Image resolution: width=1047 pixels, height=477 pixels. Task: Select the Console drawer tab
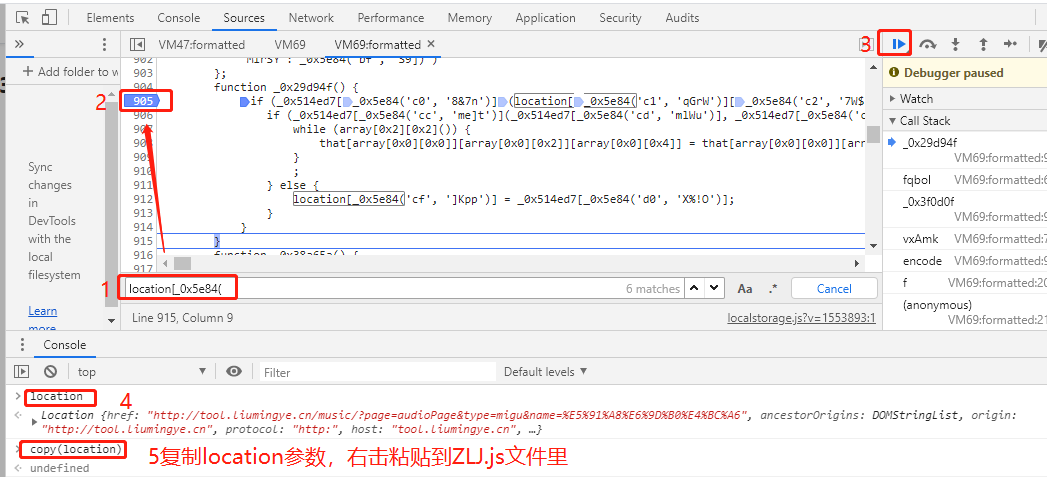pos(65,345)
